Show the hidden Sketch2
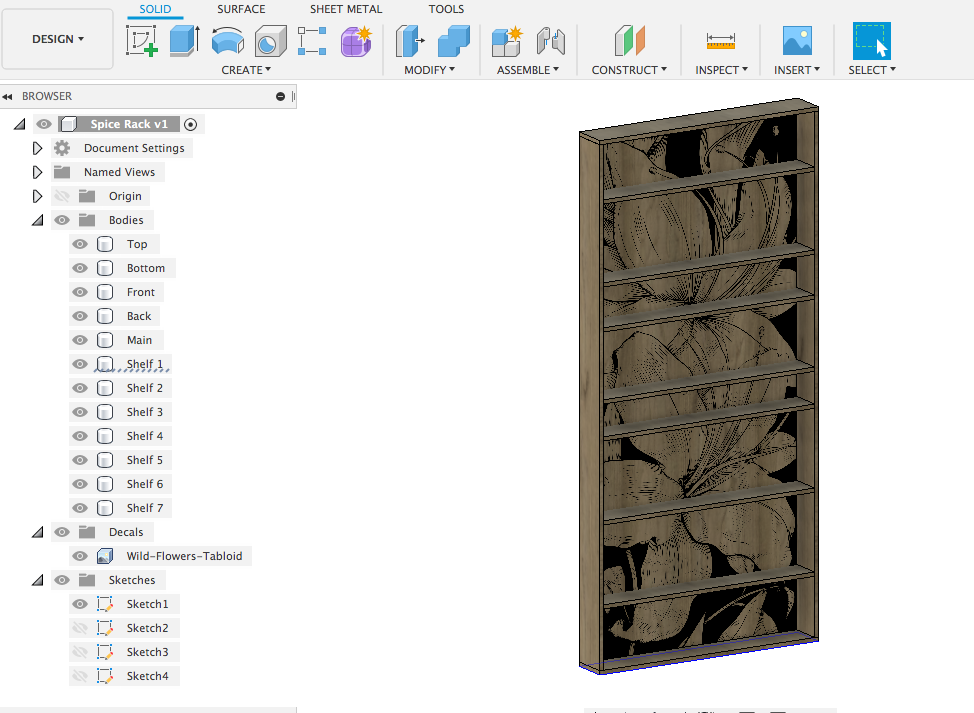Screen dimensions: 974x713 pos(80,628)
